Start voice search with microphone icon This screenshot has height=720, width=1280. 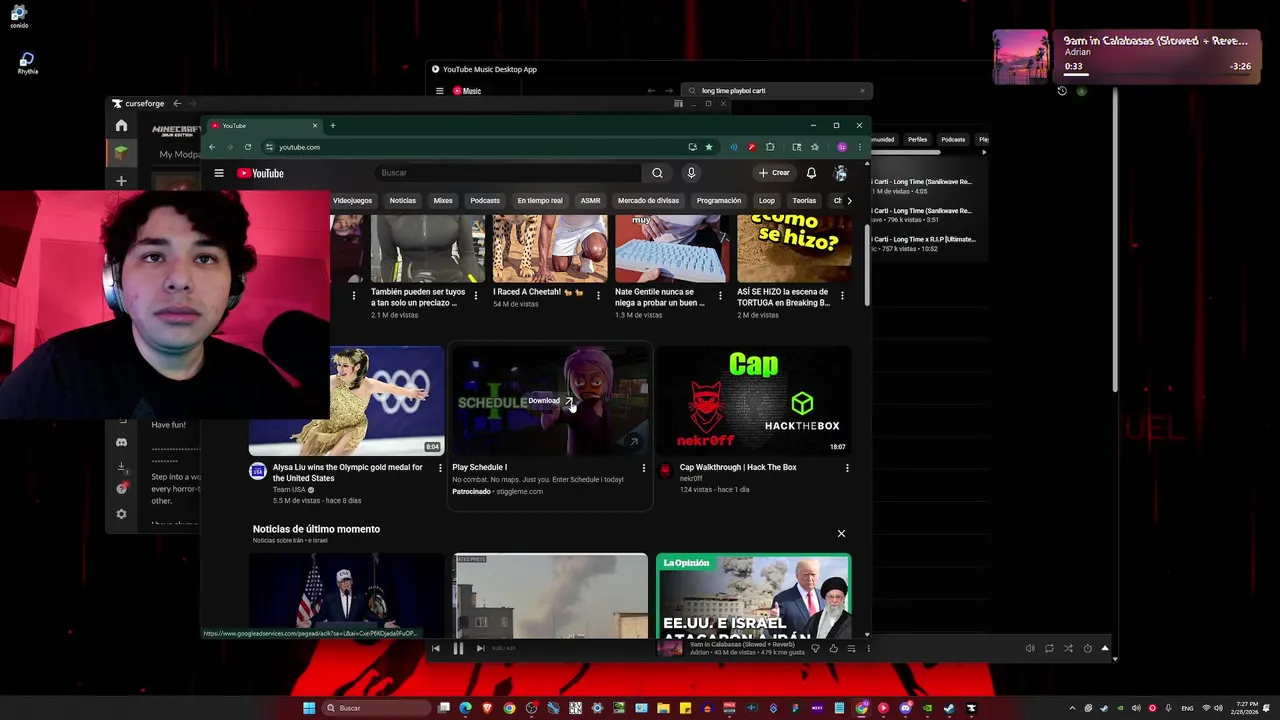tap(690, 173)
